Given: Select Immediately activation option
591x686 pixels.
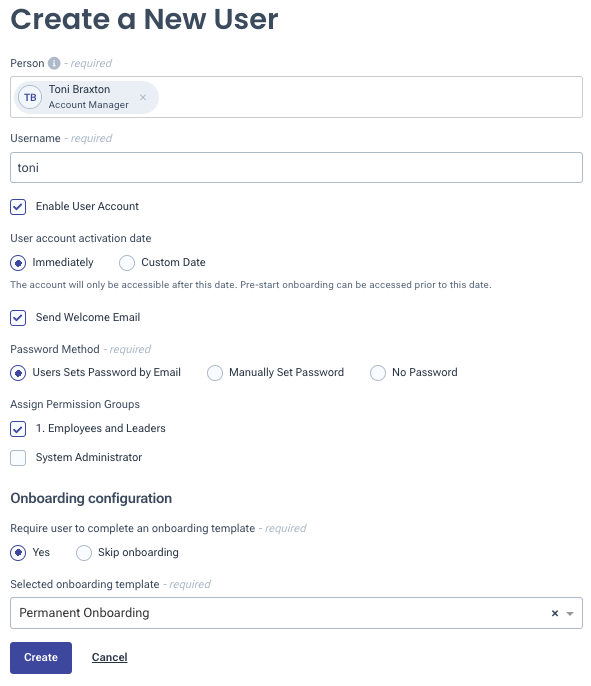Looking at the screenshot, I should click(x=18, y=263).
